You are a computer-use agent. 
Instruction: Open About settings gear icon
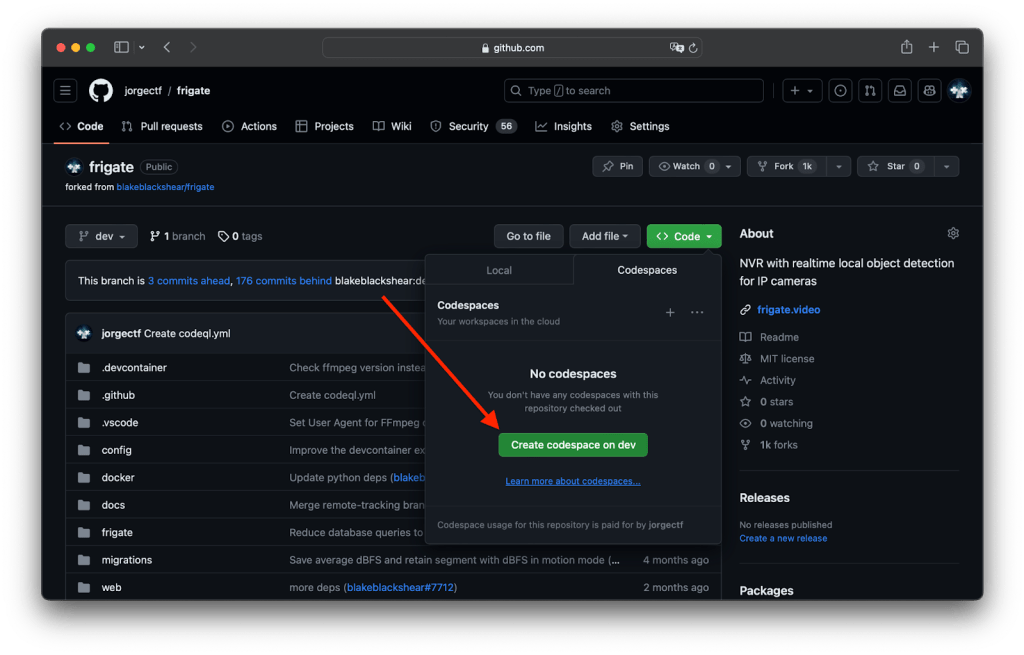(x=953, y=233)
